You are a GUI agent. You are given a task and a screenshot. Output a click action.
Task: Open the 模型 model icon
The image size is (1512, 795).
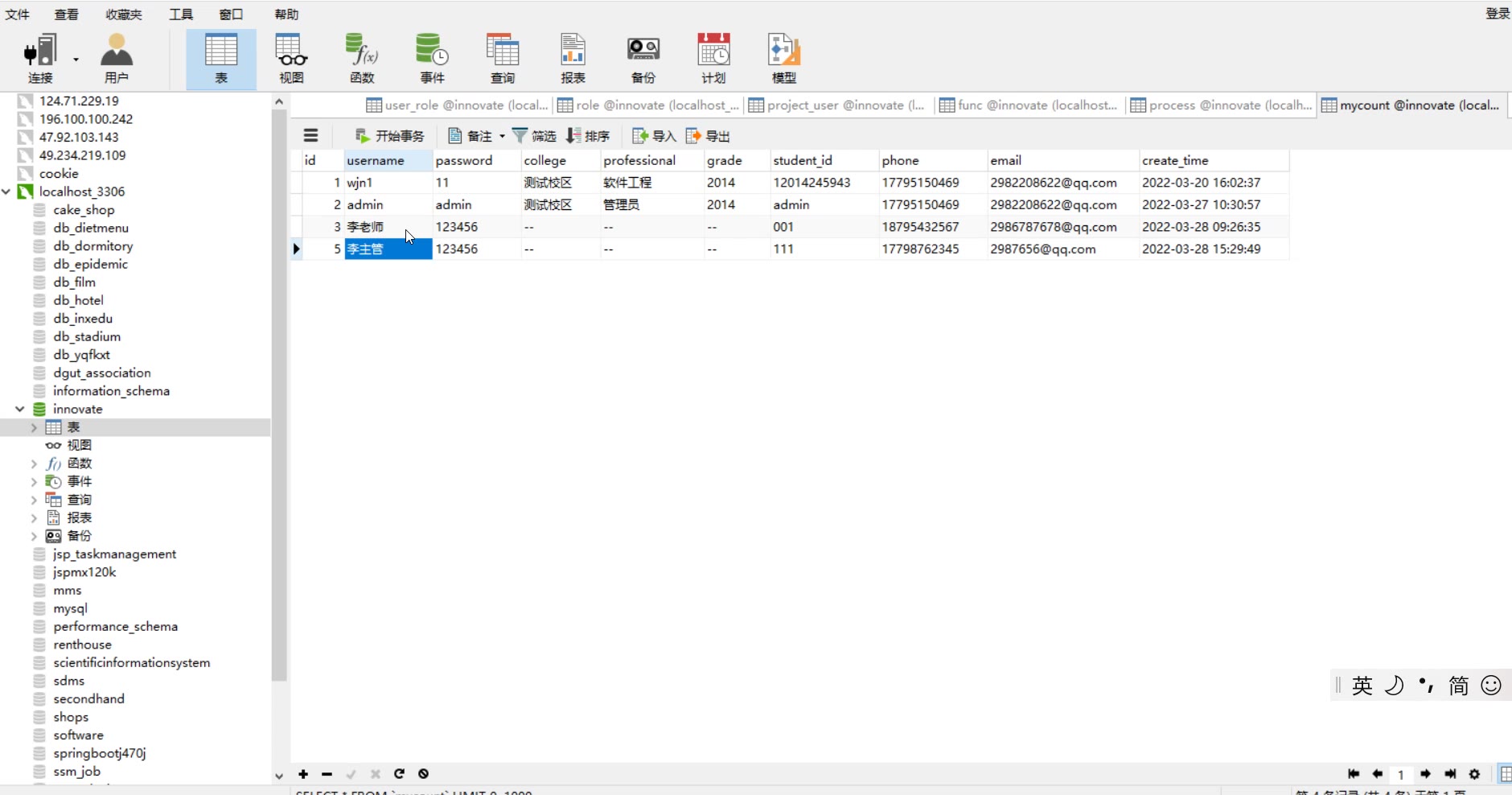(x=784, y=58)
